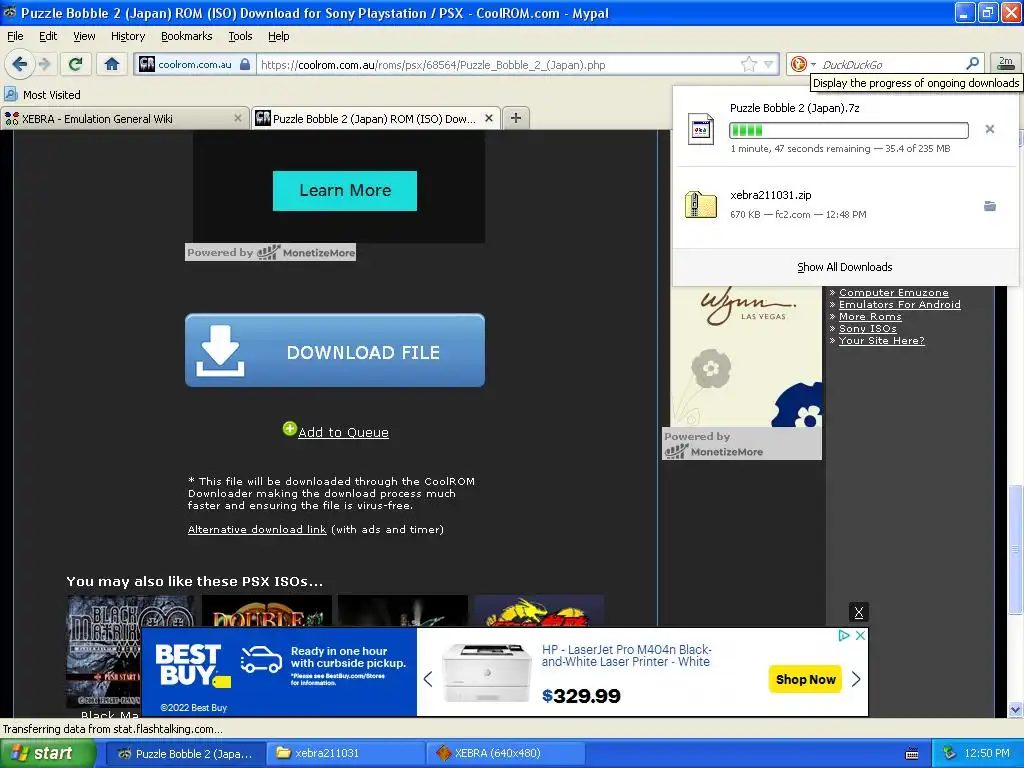Open containing folder for xebra211031.zip

(x=989, y=206)
